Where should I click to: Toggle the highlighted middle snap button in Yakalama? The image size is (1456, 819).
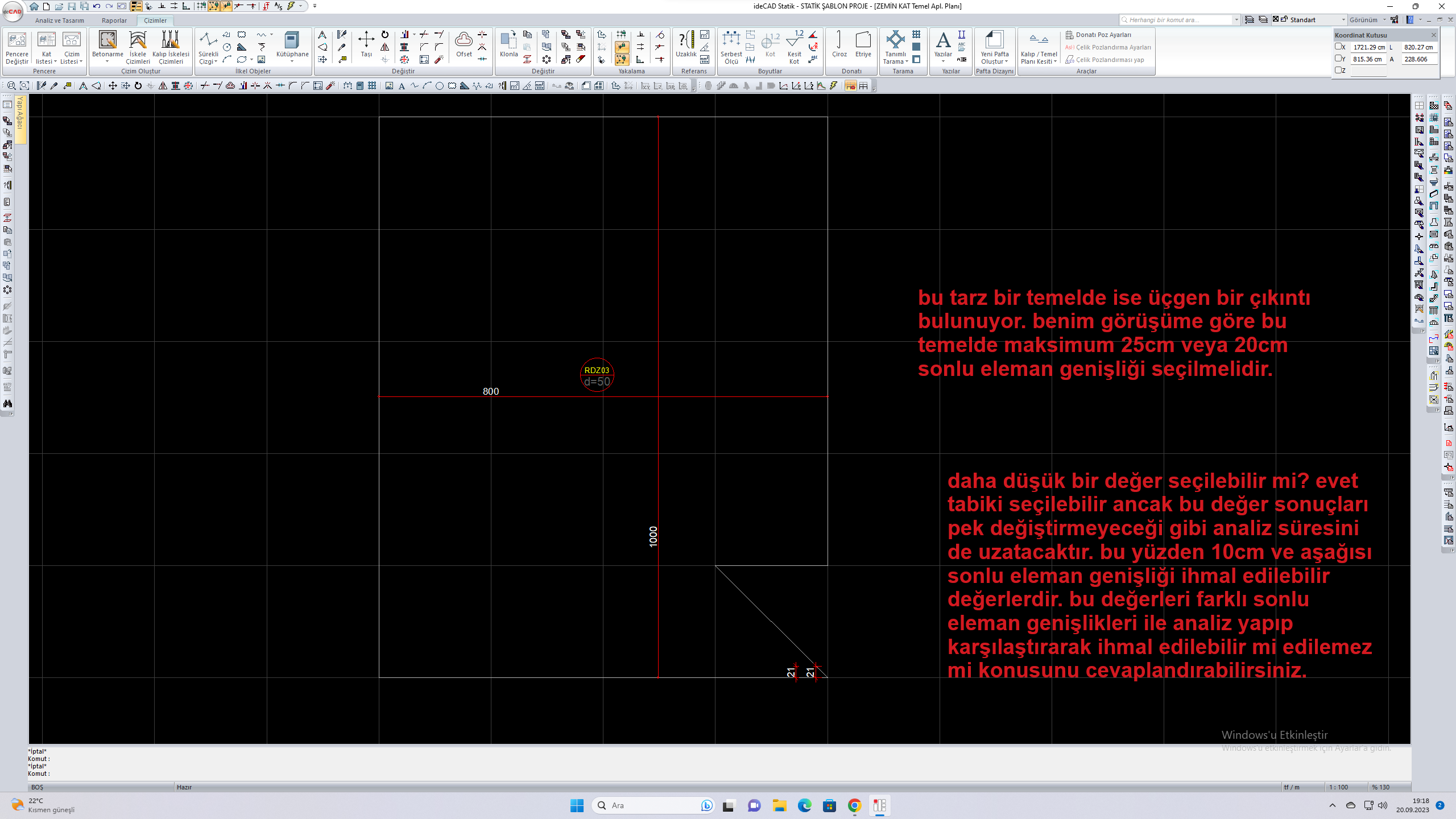622,47
